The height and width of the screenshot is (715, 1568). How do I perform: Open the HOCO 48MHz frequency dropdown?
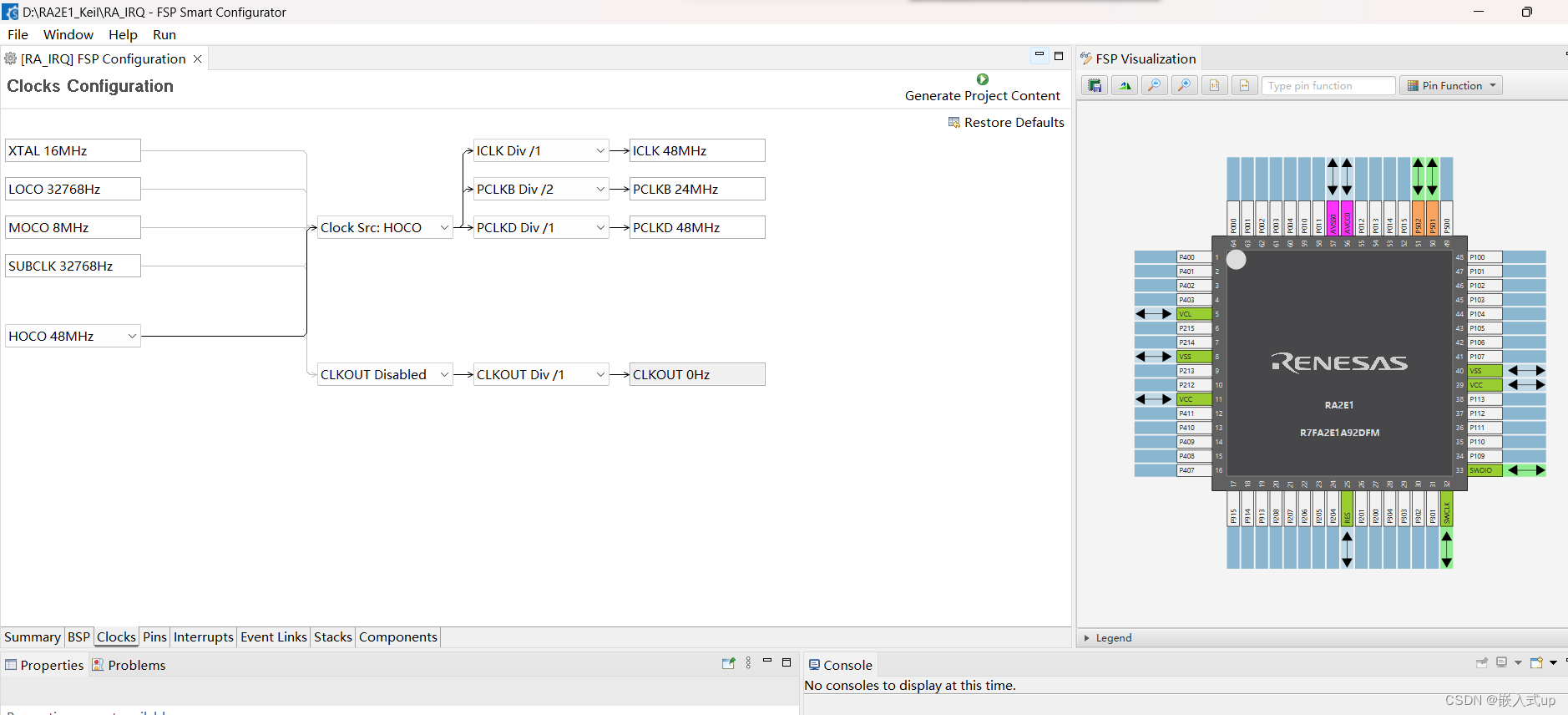tap(73, 336)
